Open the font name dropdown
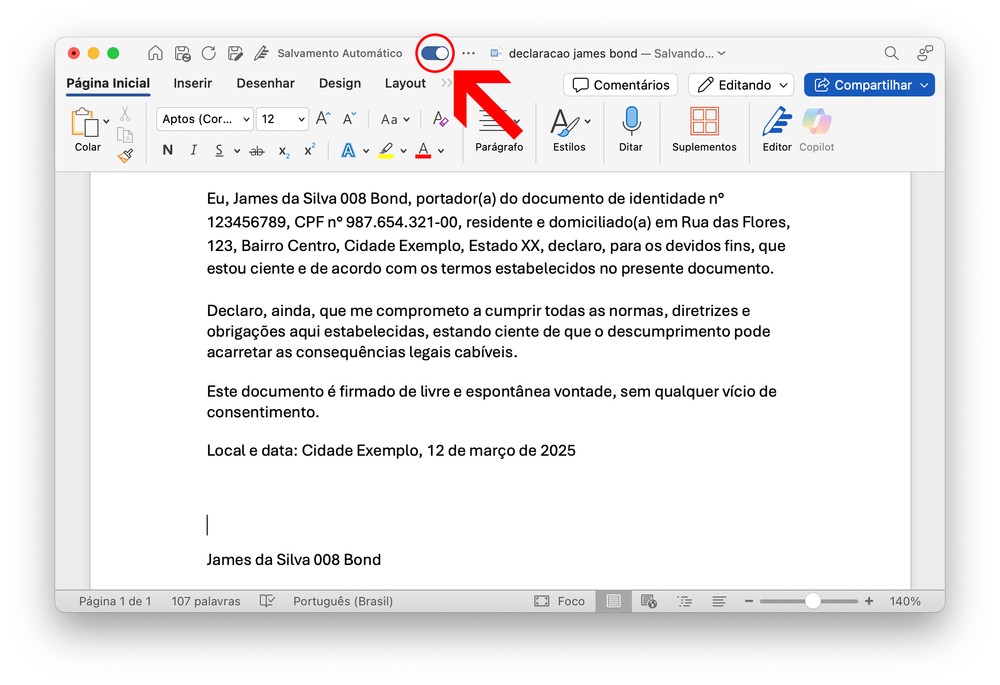Image resolution: width=1000 pixels, height=685 pixels. pos(205,119)
